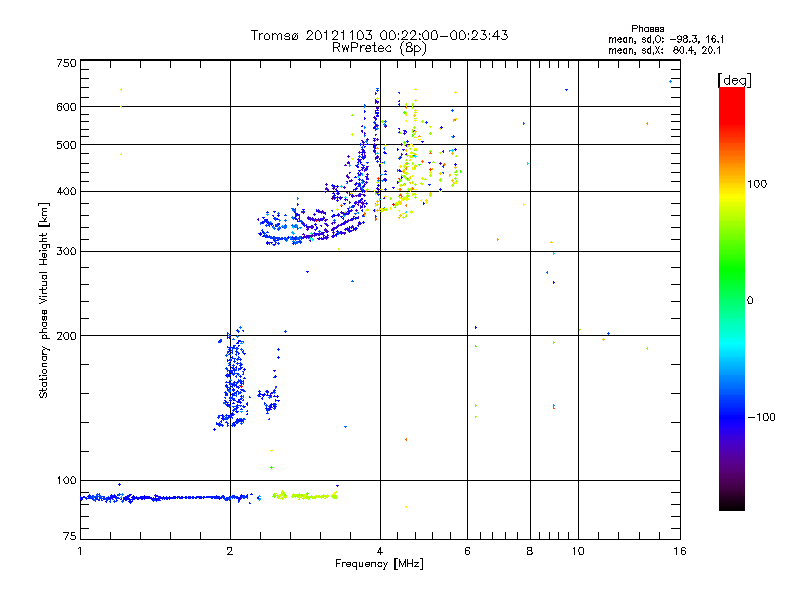Screen dimensions: 800x600
Task: Click the y-axis '200' tick label
Action: [66, 336]
